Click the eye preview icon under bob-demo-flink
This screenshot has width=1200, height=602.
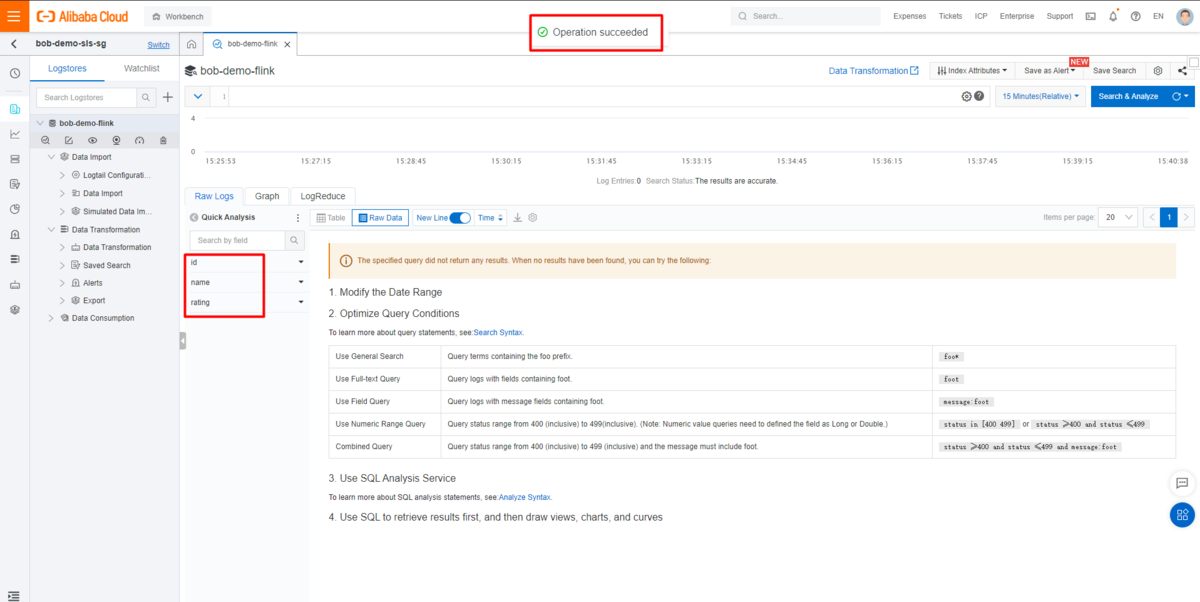[x=92, y=140]
